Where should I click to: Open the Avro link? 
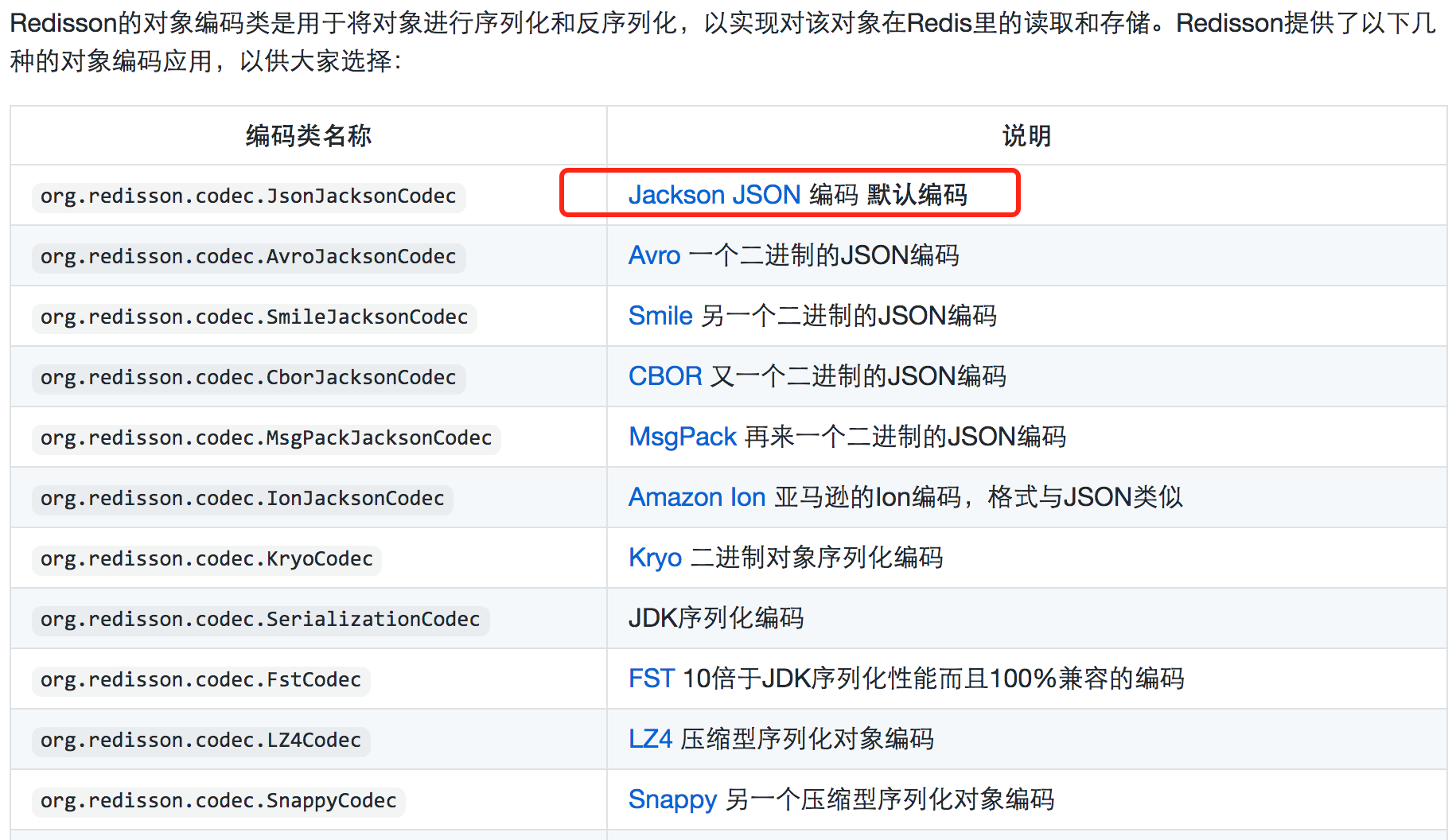tap(654, 255)
